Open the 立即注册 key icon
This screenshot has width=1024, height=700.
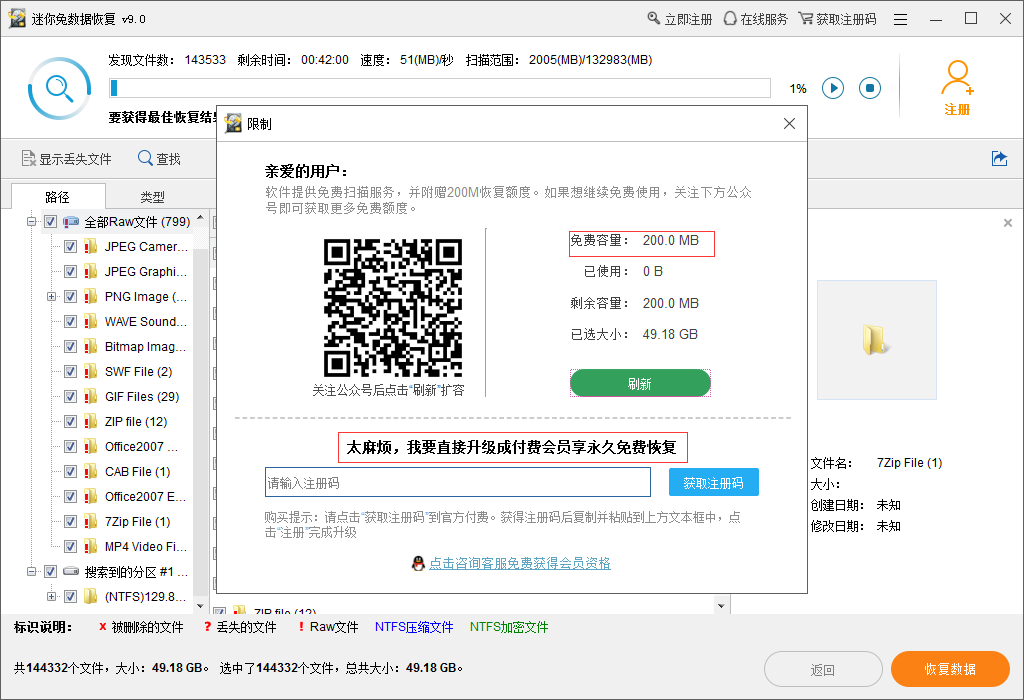[x=653, y=18]
